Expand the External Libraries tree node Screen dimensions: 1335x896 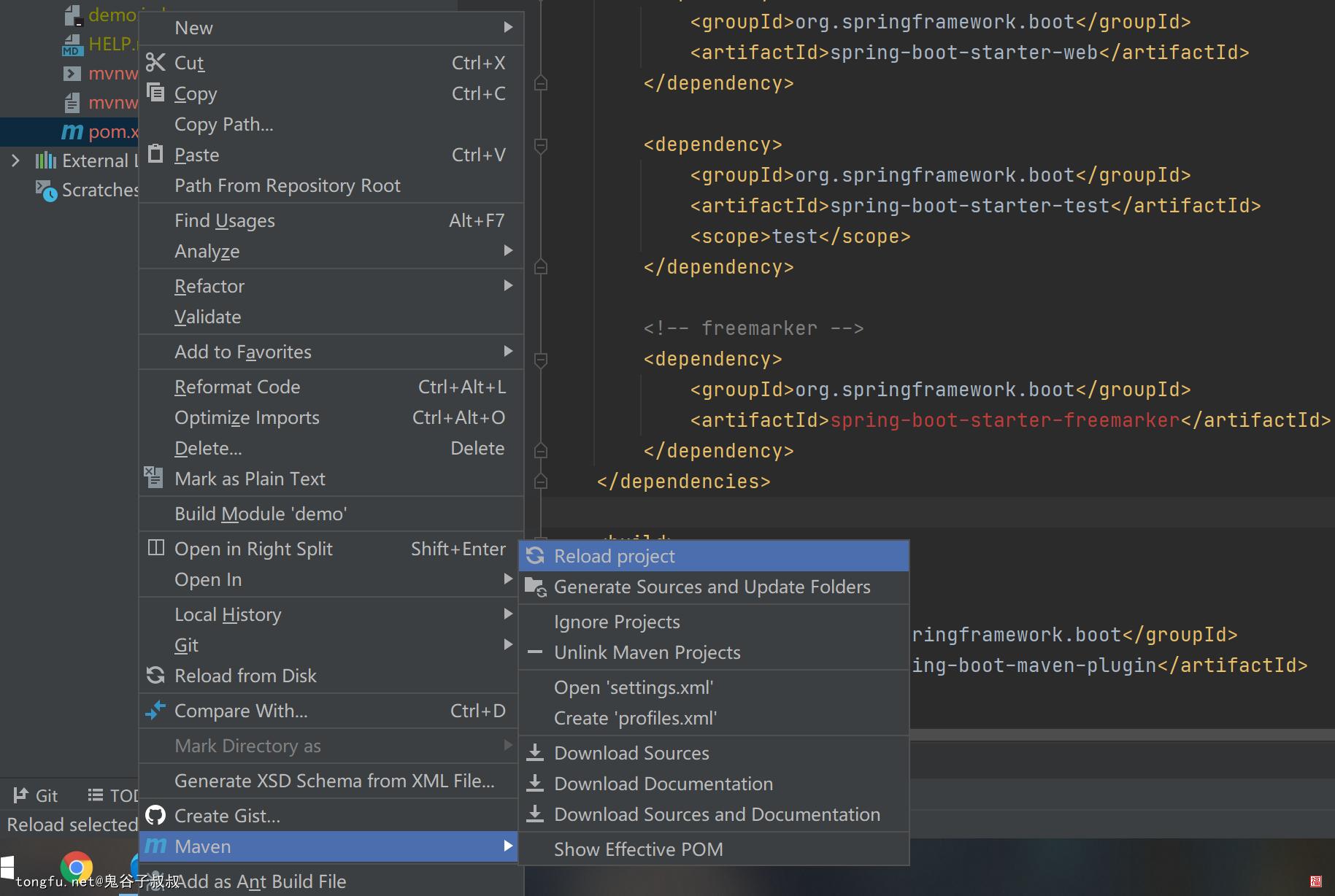pos(15,161)
